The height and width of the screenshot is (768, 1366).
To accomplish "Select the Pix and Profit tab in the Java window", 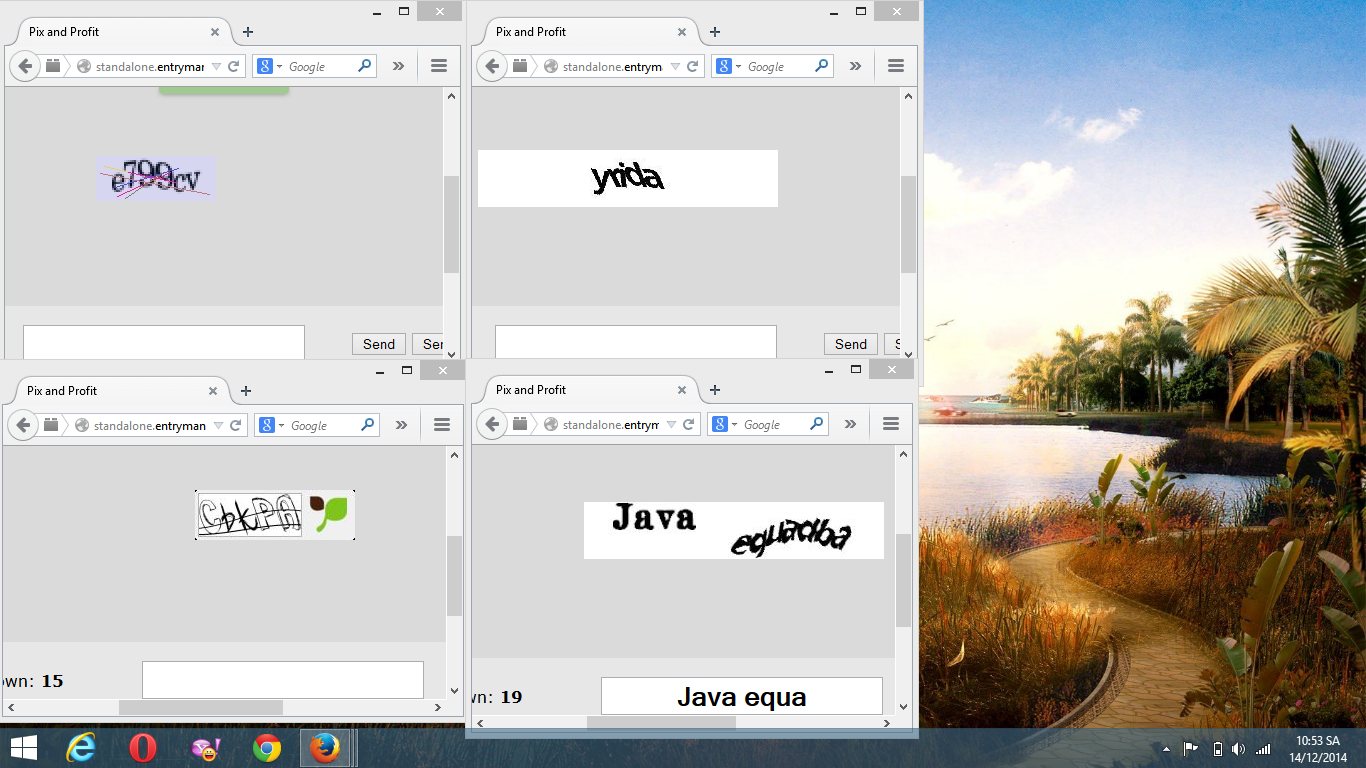I will pos(585,390).
